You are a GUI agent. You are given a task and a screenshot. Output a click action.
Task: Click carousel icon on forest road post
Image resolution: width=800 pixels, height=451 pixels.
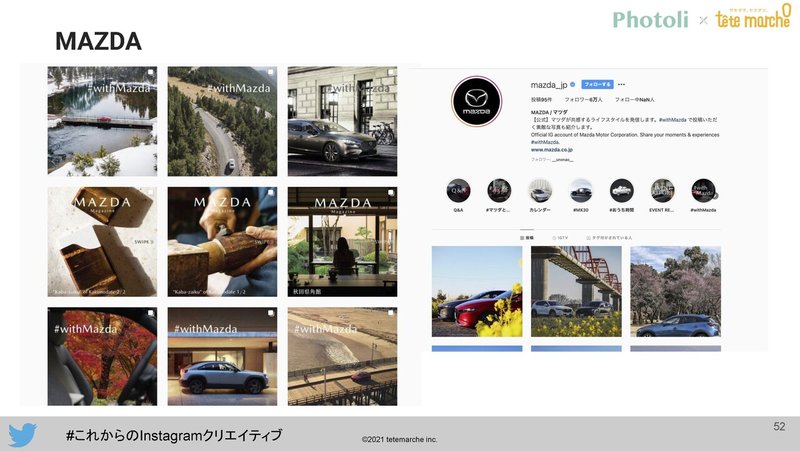[270, 72]
